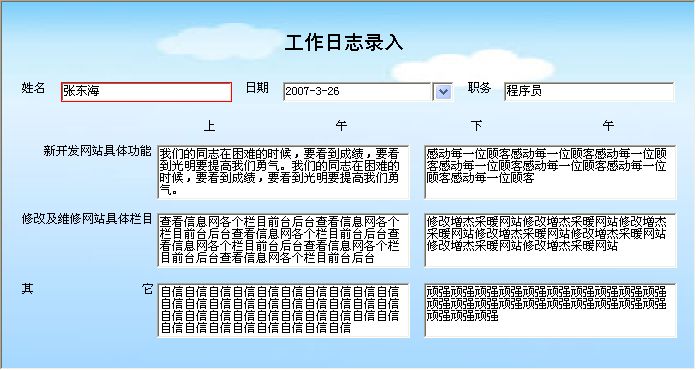696x370 pixels.
Task: Click the 新开发网站具体功能 row label
Action: [98, 151]
